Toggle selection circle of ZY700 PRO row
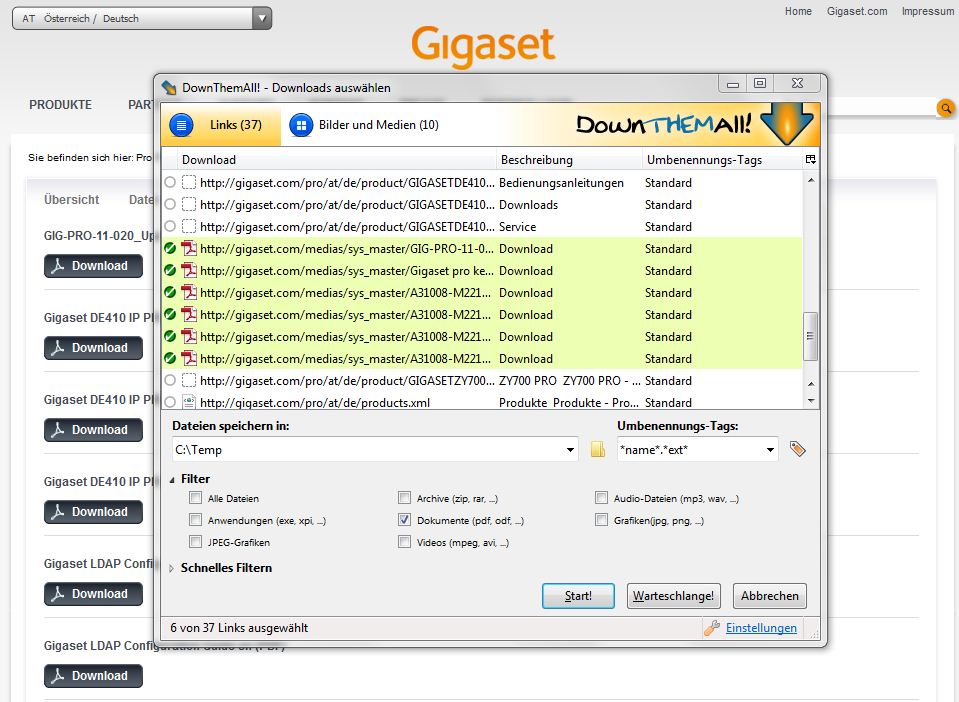This screenshot has width=959, height=702. pos(170,380)
